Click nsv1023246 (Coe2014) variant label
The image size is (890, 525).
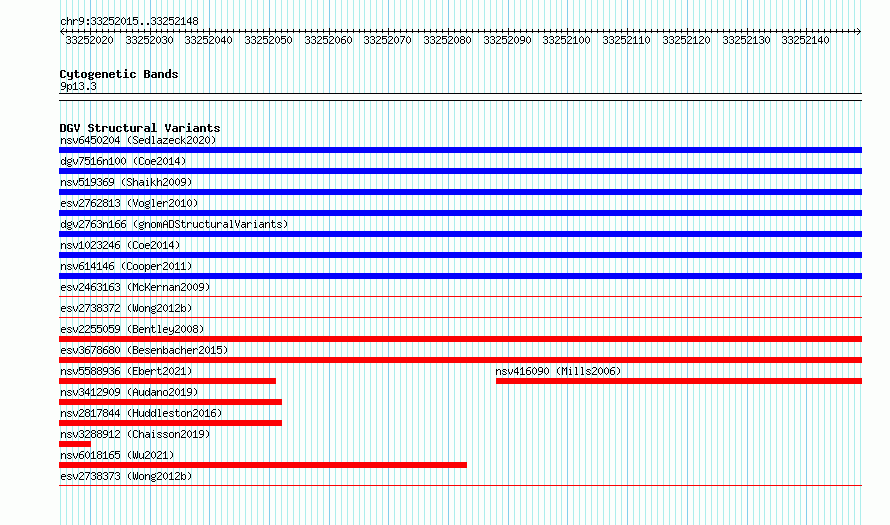[120, 245]
